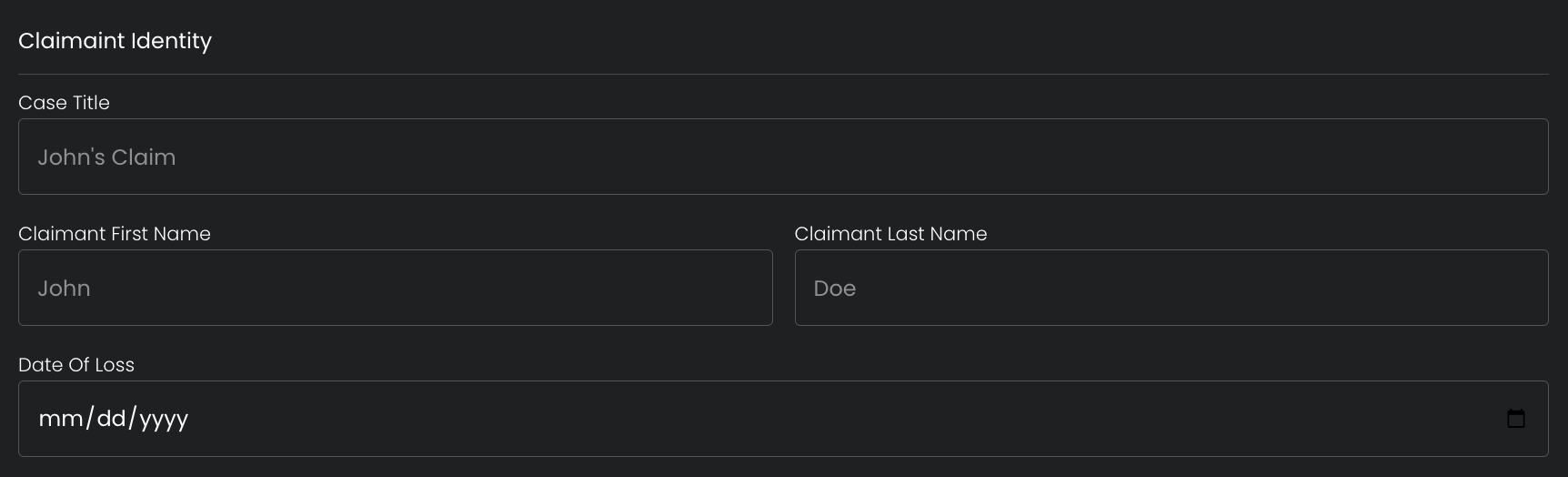Focus the Claimant Last Name field
The height and width of the screenshot is (477, 1568).
tap(1171, 288)
